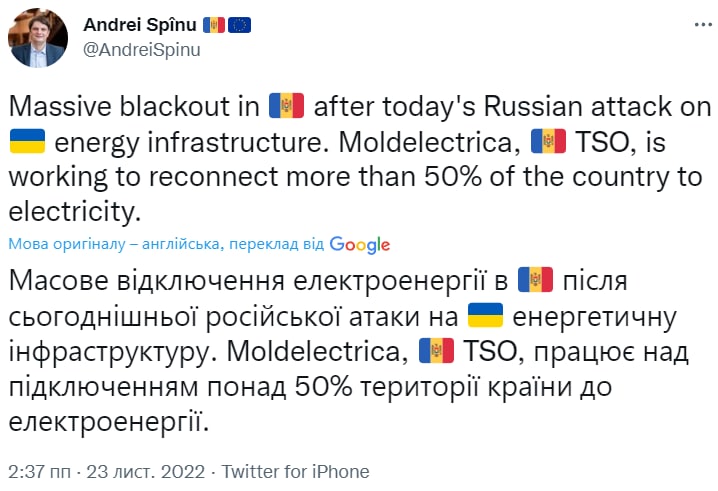Screen dimensions: 718x491
Task: Click the EU flag beside Andrei Spînu's name
Action: point(239,24)
